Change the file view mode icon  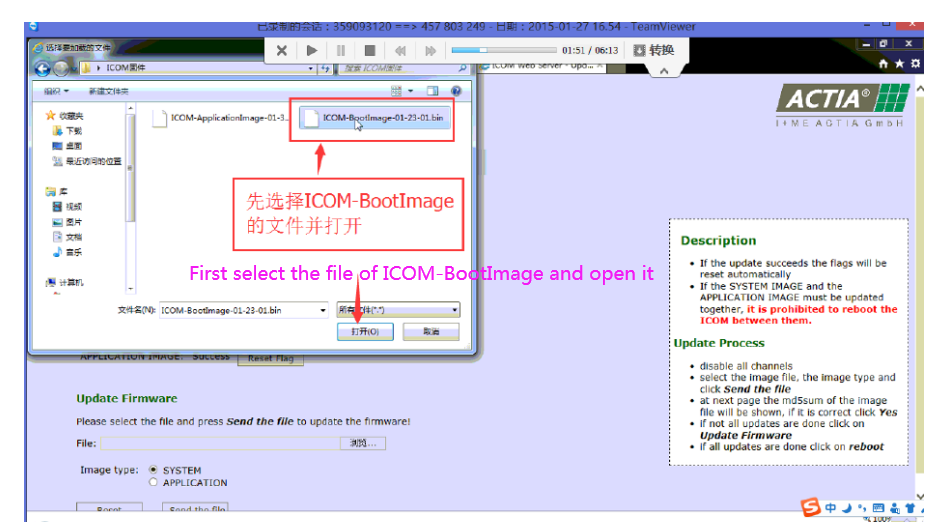396,91
